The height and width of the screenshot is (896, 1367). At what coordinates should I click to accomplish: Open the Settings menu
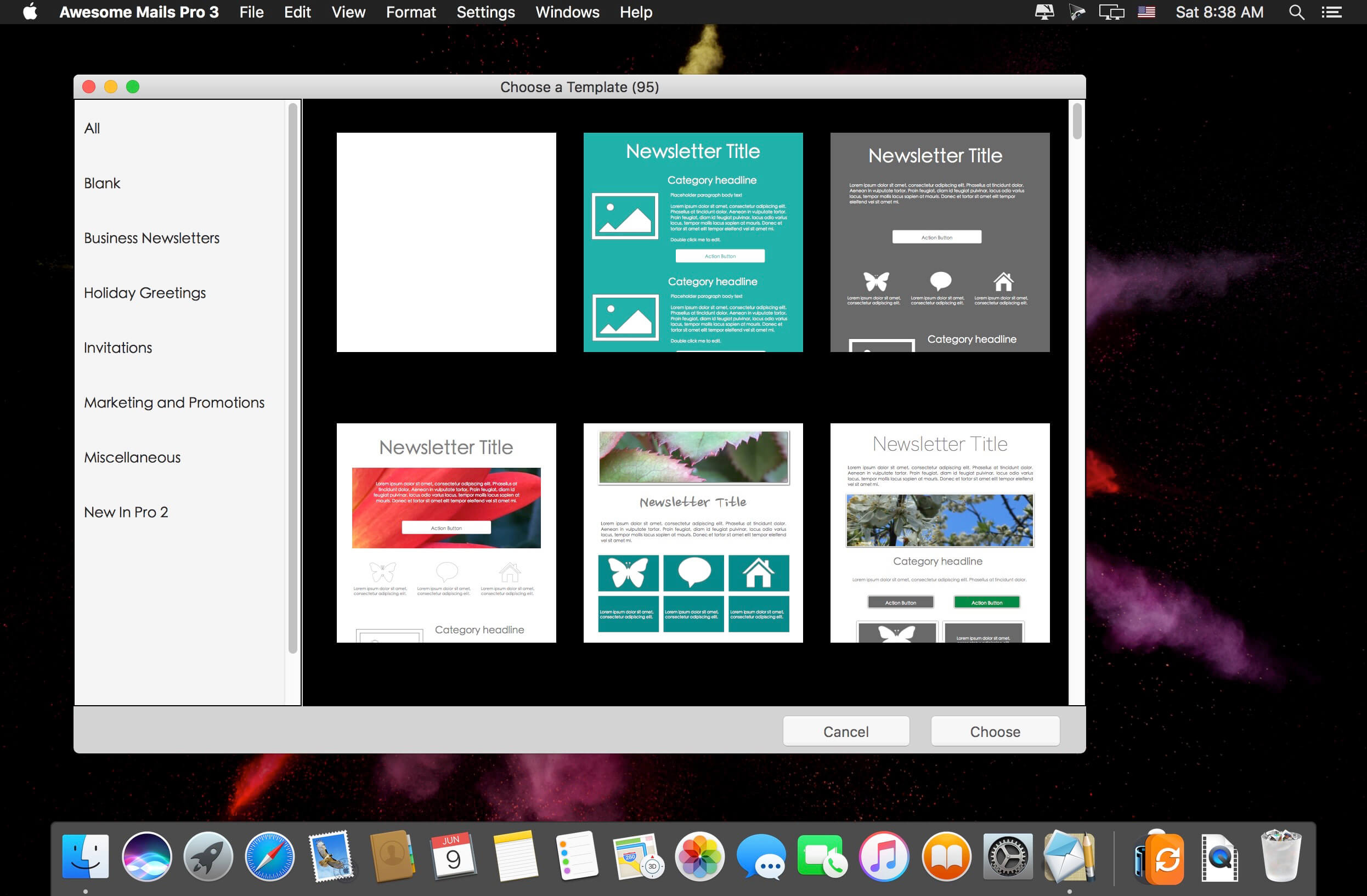point(485,12)
